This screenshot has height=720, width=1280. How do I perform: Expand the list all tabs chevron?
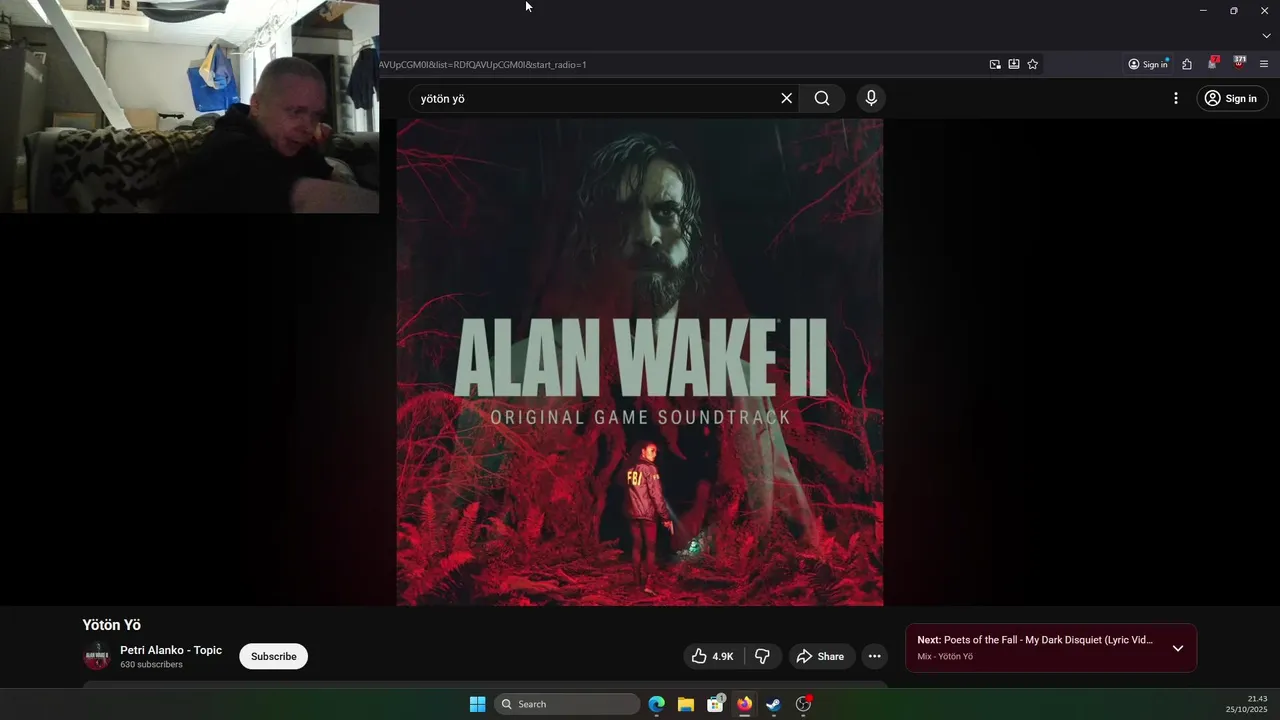(x=1266, y=36)
